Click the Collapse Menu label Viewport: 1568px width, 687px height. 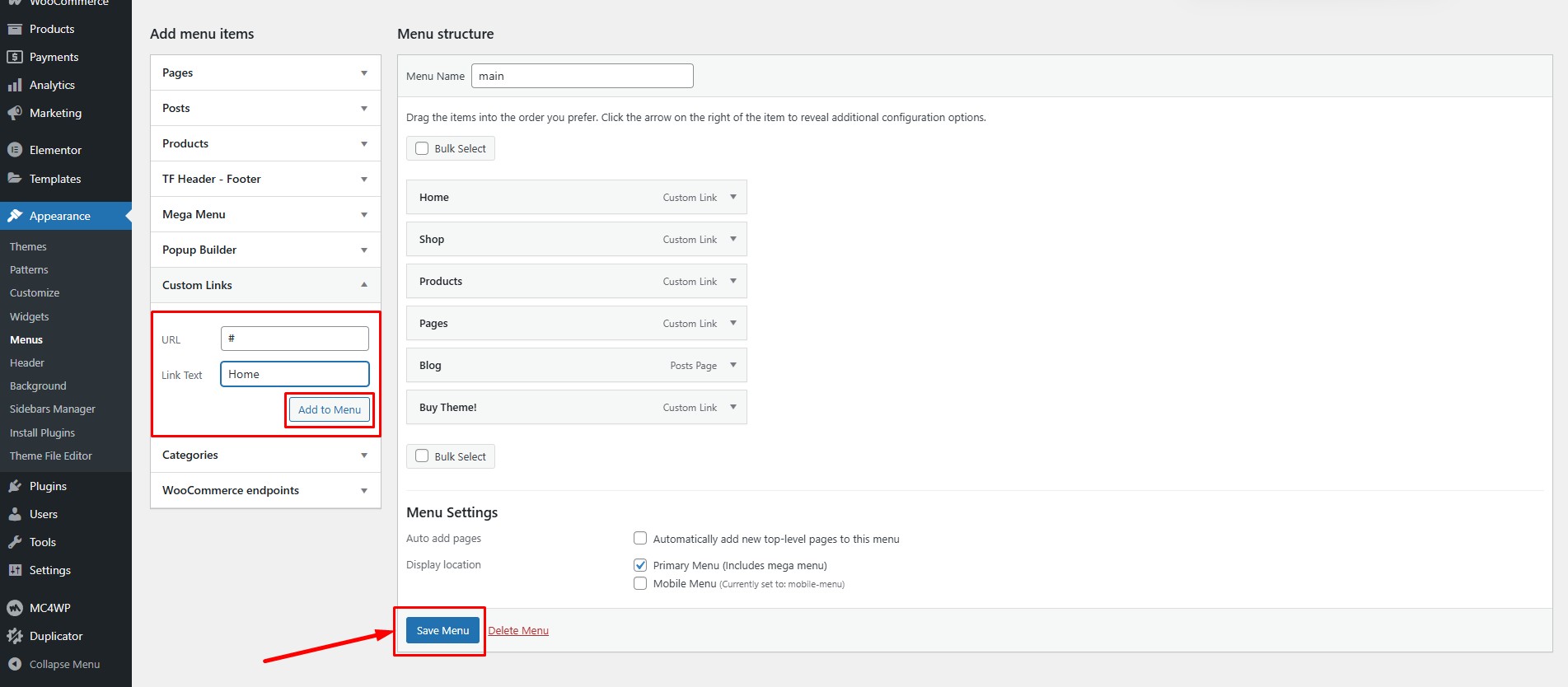point(64,664)
